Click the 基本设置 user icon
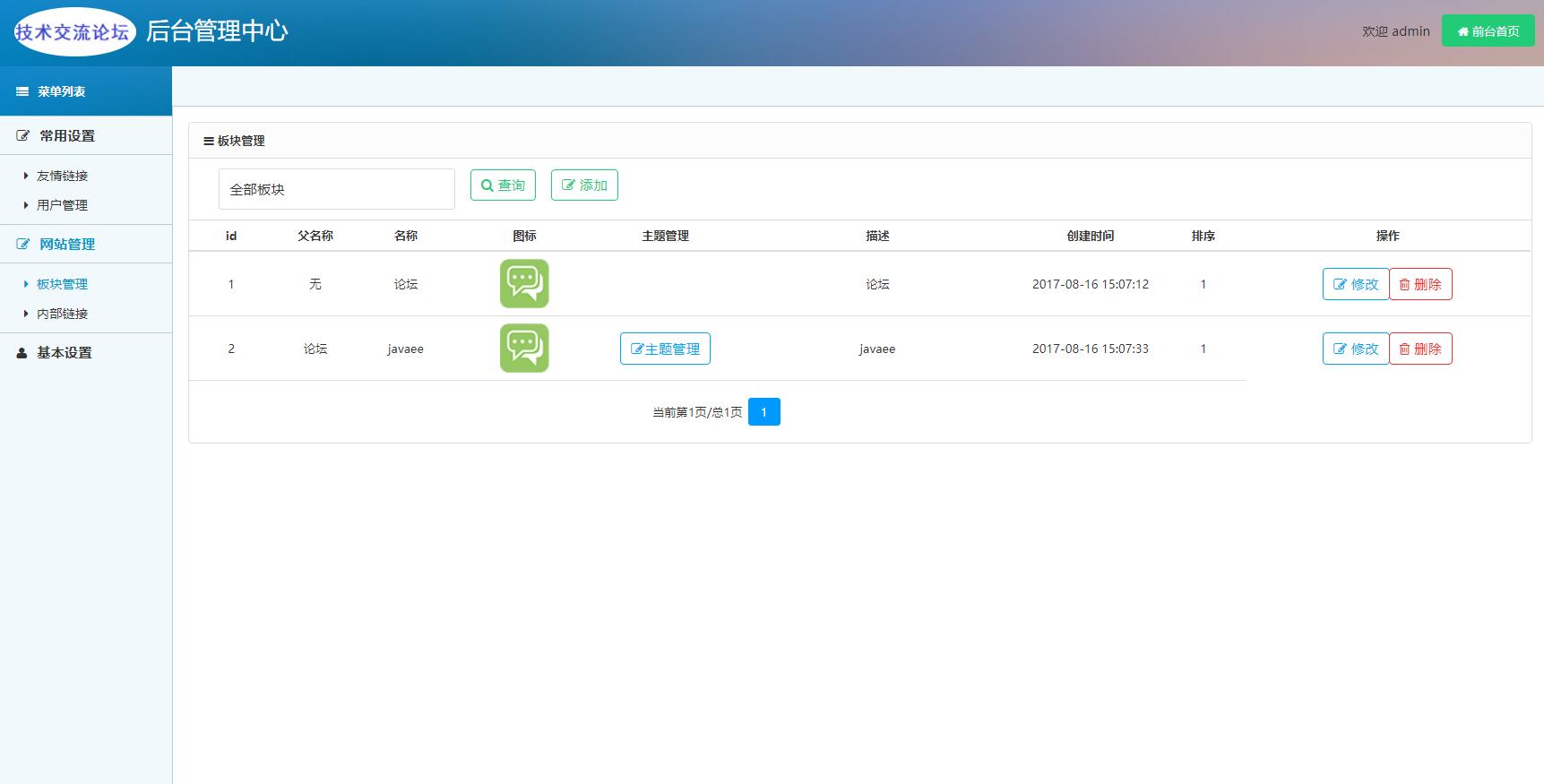 point(22,353)
